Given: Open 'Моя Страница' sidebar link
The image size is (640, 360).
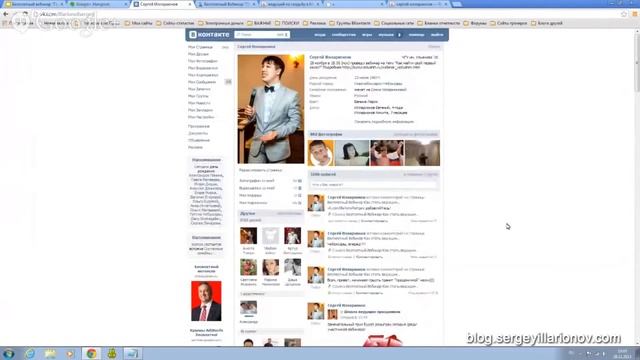Looking at the screenshot, I should pyautogui.click(x=200, y=47).
